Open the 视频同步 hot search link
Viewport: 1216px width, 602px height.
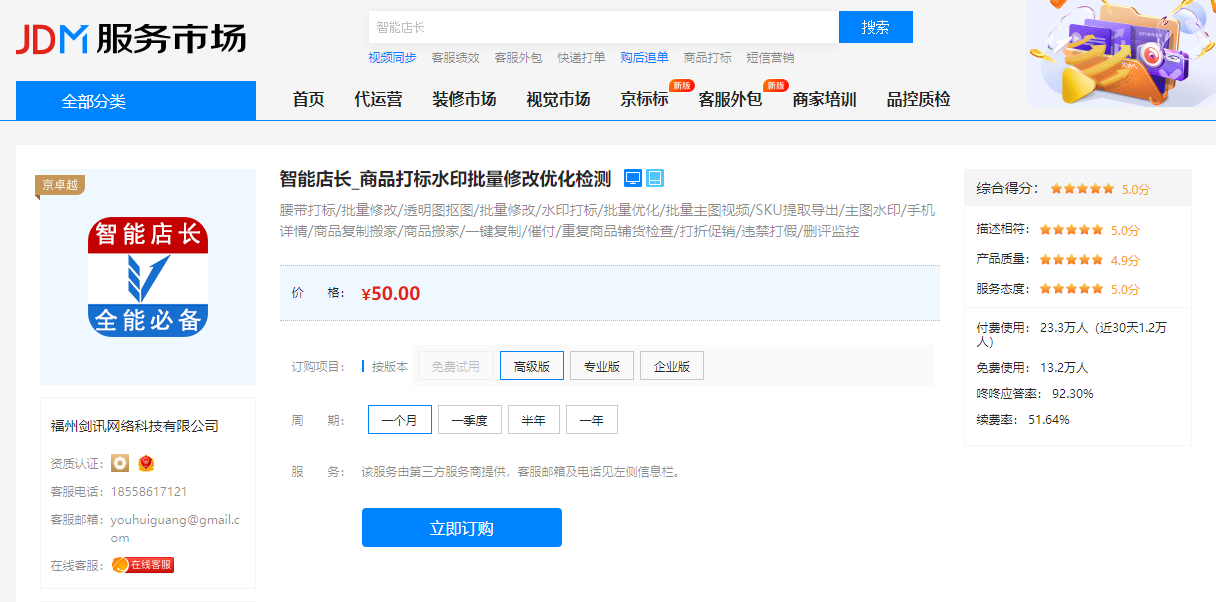(392, 58)
